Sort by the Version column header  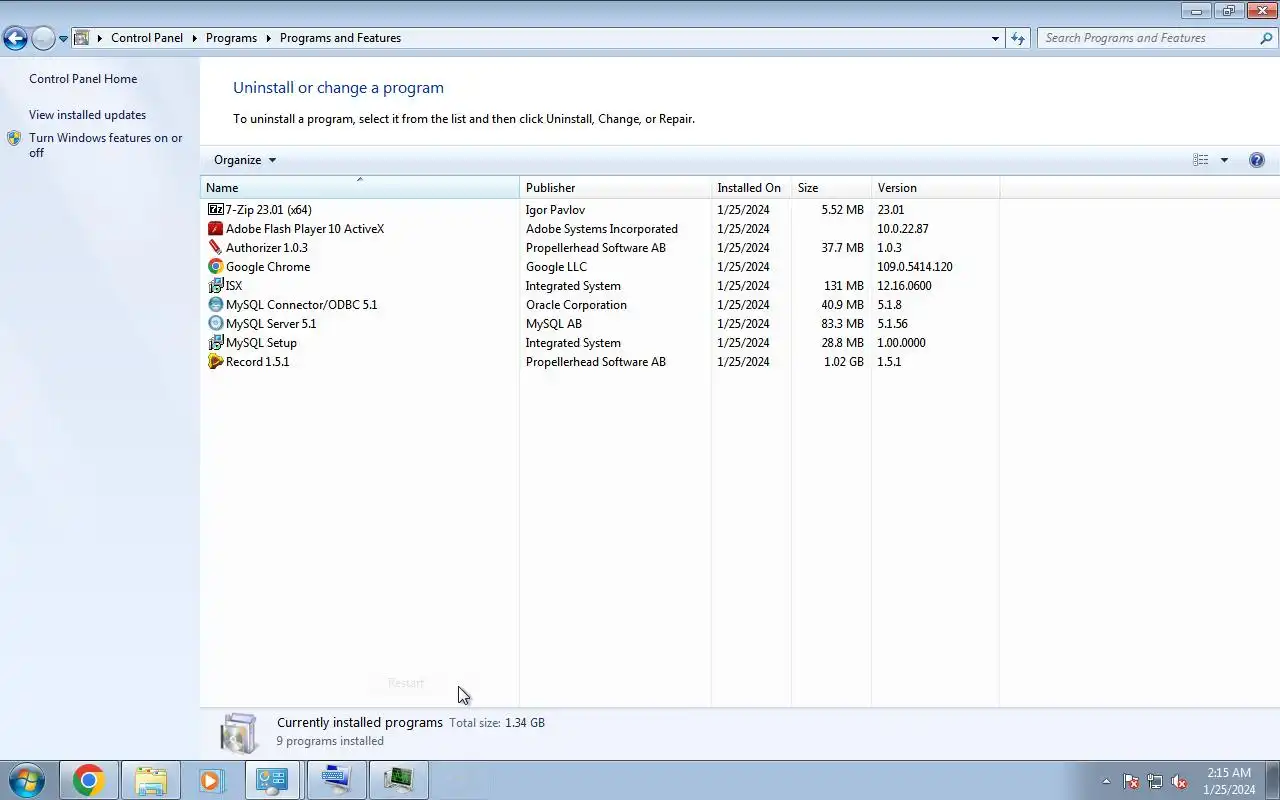point(935,188)
